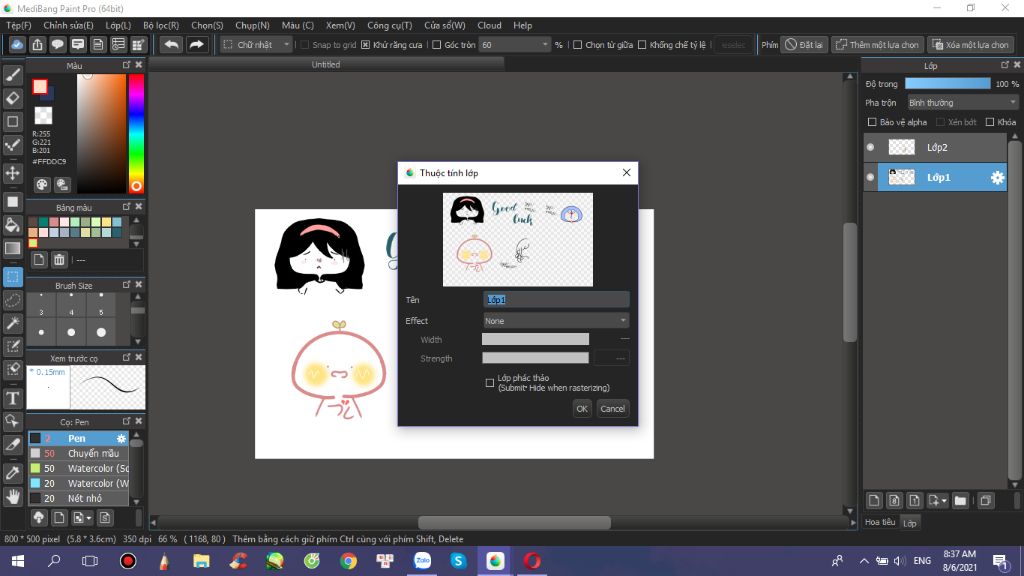Image resolution: width=1024 pixels, height=576 pixels.
Task: Click new layer icon in layer panel
Action: click(x=874, y=501)
